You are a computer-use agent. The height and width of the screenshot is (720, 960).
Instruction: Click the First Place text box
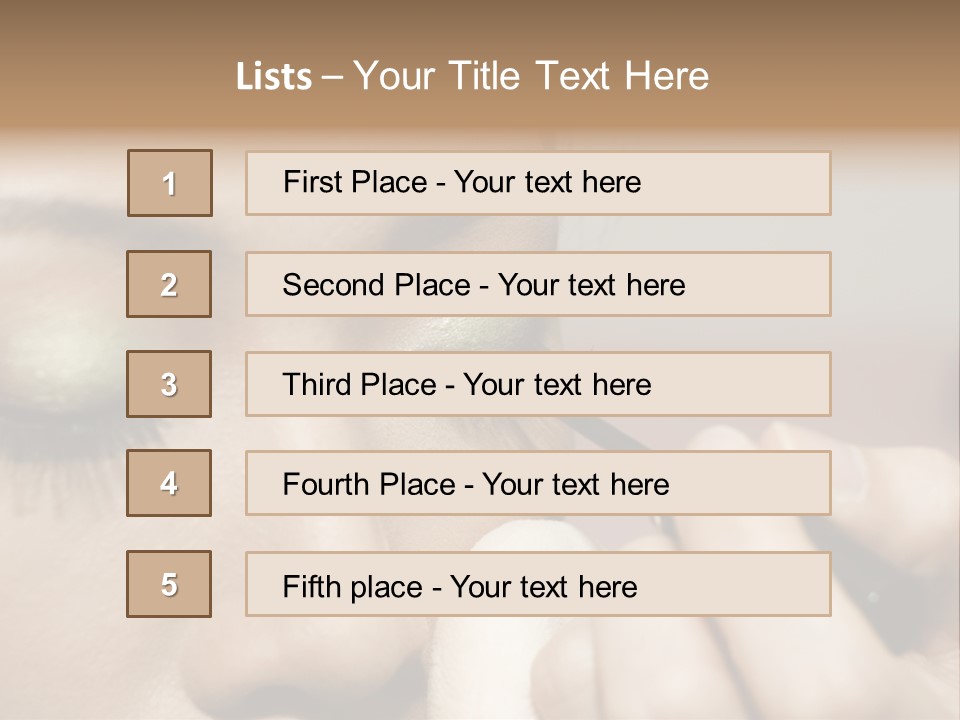[x=538, y=183]
